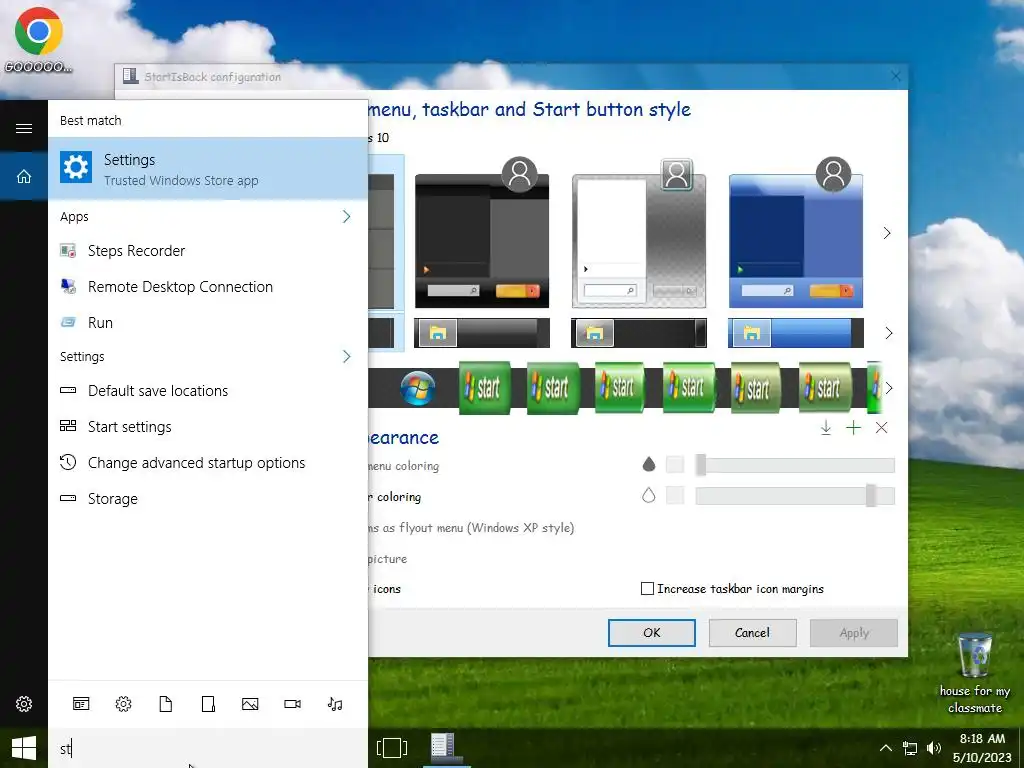Open Task View on the taskbar
The image size is (1024, 768).
(x=392, y=748)
